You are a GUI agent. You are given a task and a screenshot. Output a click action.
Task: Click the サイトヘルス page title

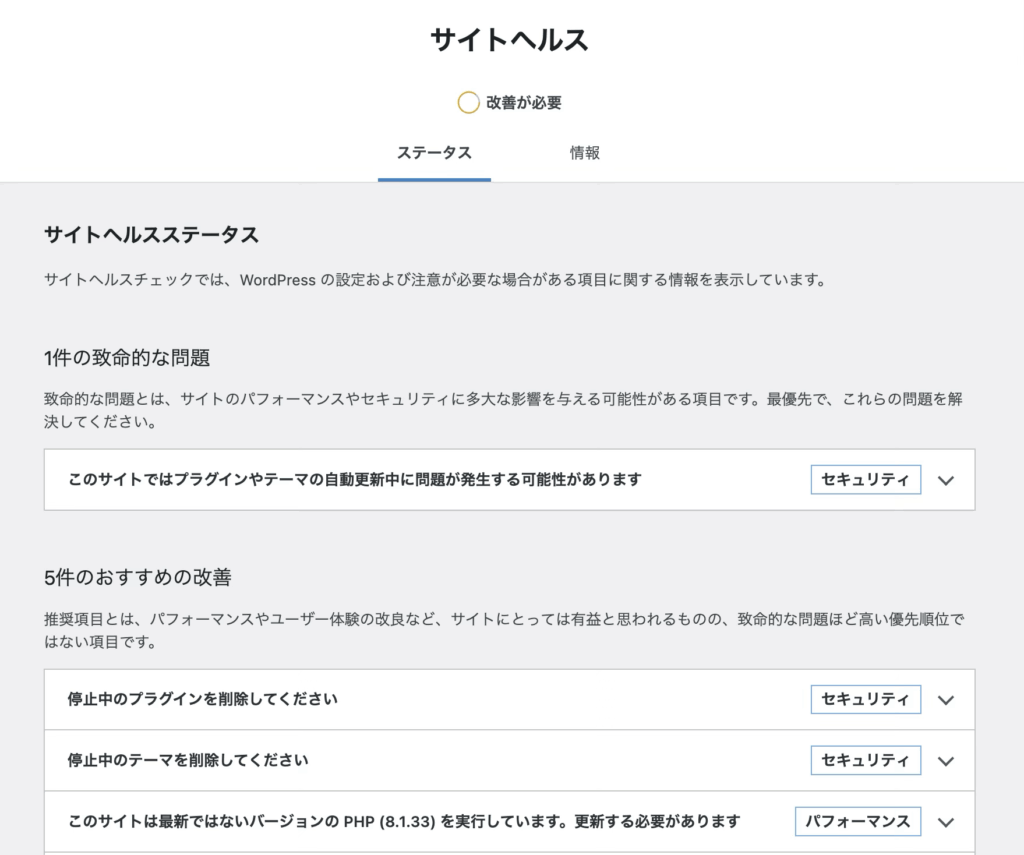click(x=511, y=38)
